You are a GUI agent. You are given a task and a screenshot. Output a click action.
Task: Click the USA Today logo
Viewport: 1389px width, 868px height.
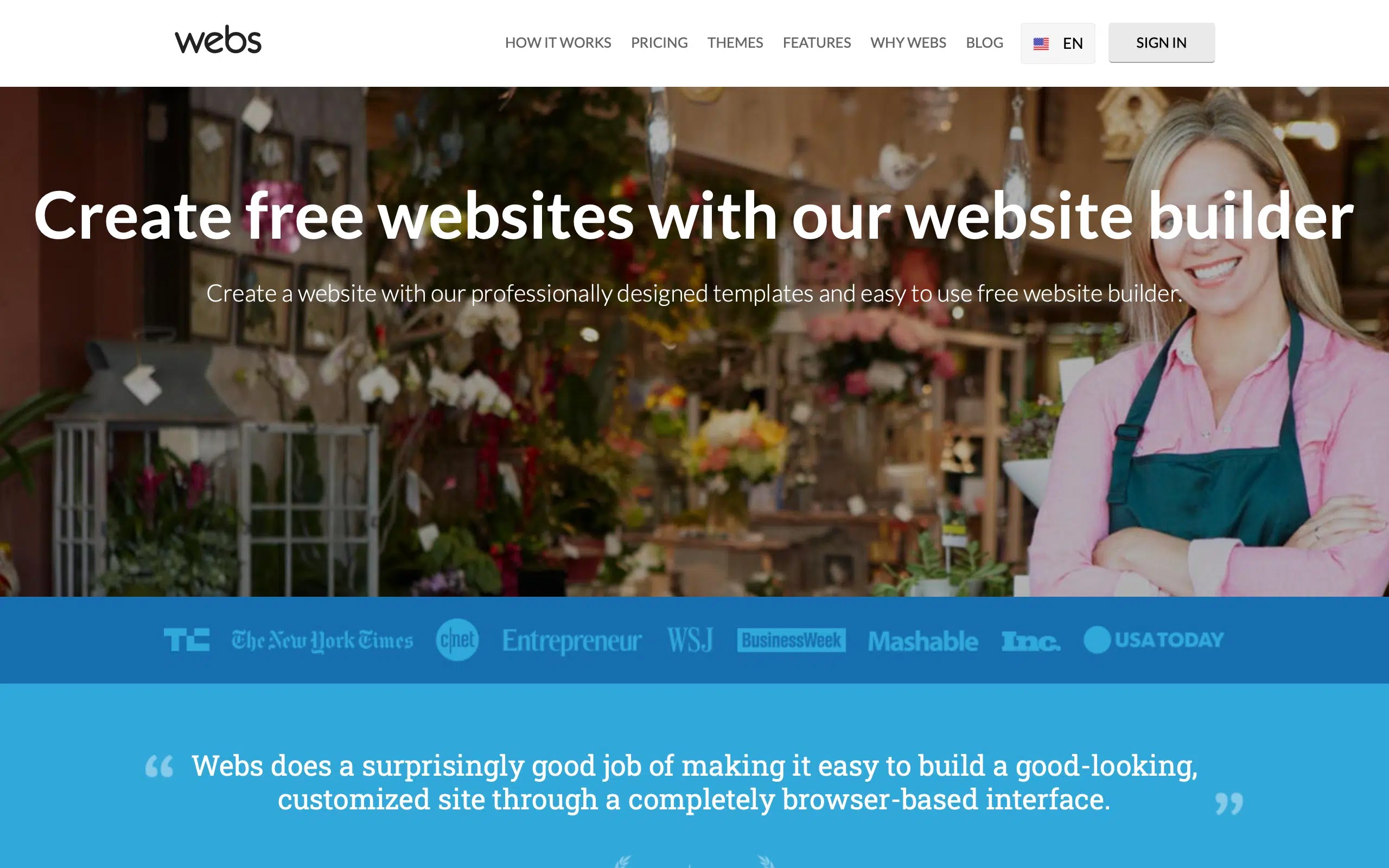tap(1154, 640)
